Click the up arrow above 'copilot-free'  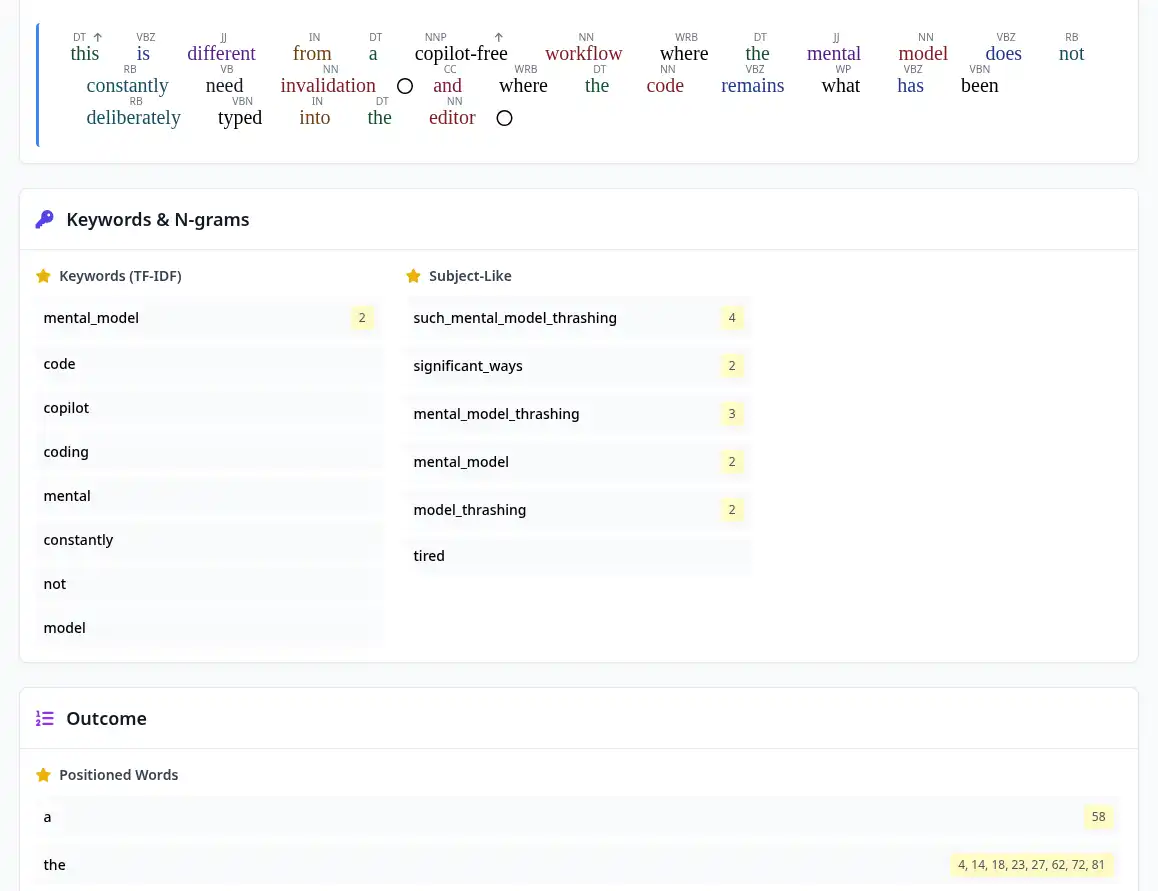point(499,38)
